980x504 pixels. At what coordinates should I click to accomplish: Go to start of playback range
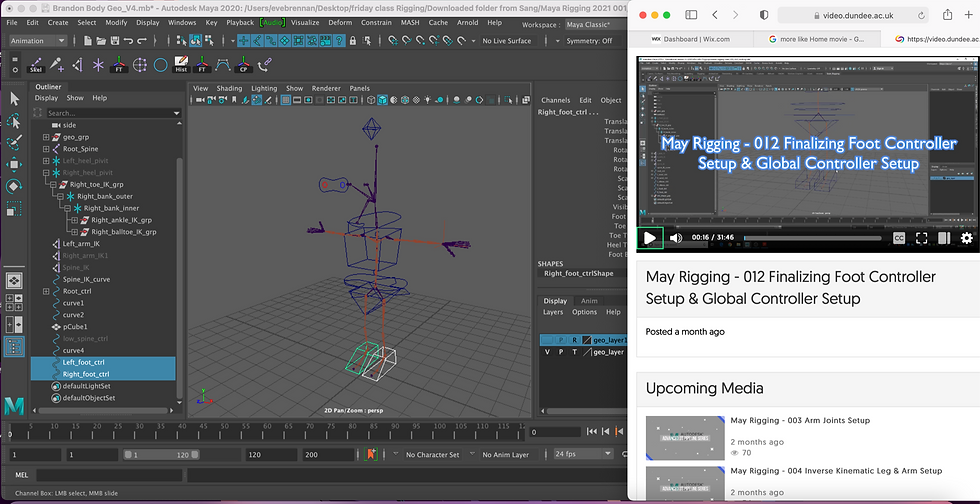591,431
